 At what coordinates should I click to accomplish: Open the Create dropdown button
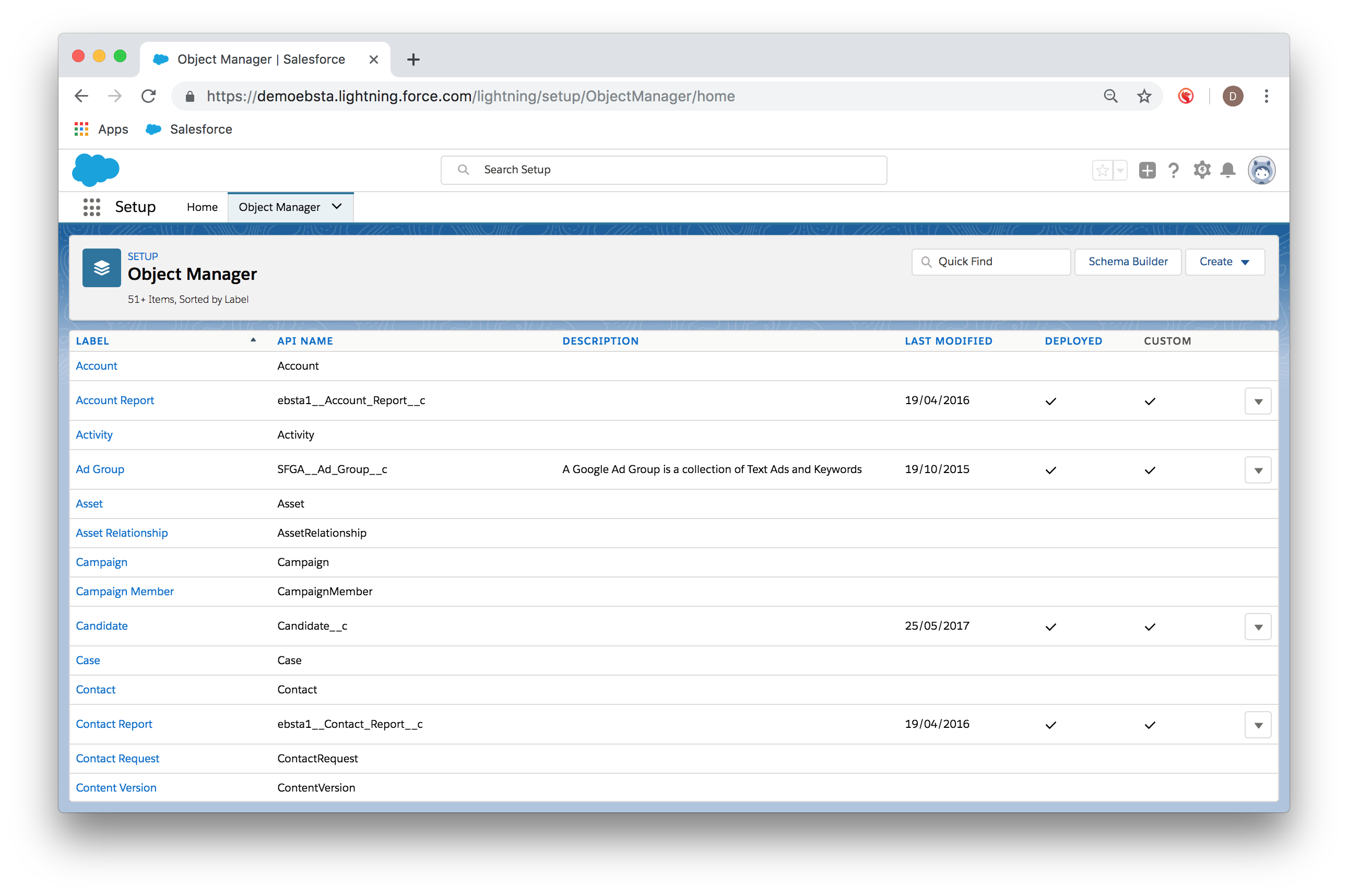[1225, 262]
